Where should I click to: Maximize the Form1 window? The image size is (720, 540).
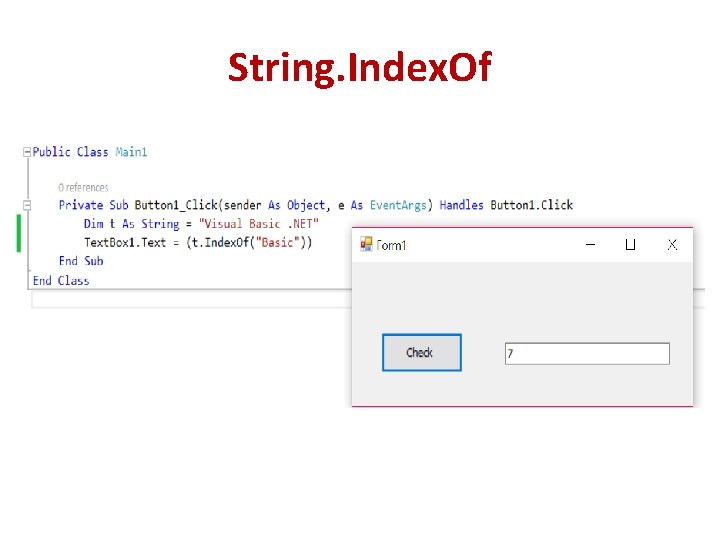[630, 245]
